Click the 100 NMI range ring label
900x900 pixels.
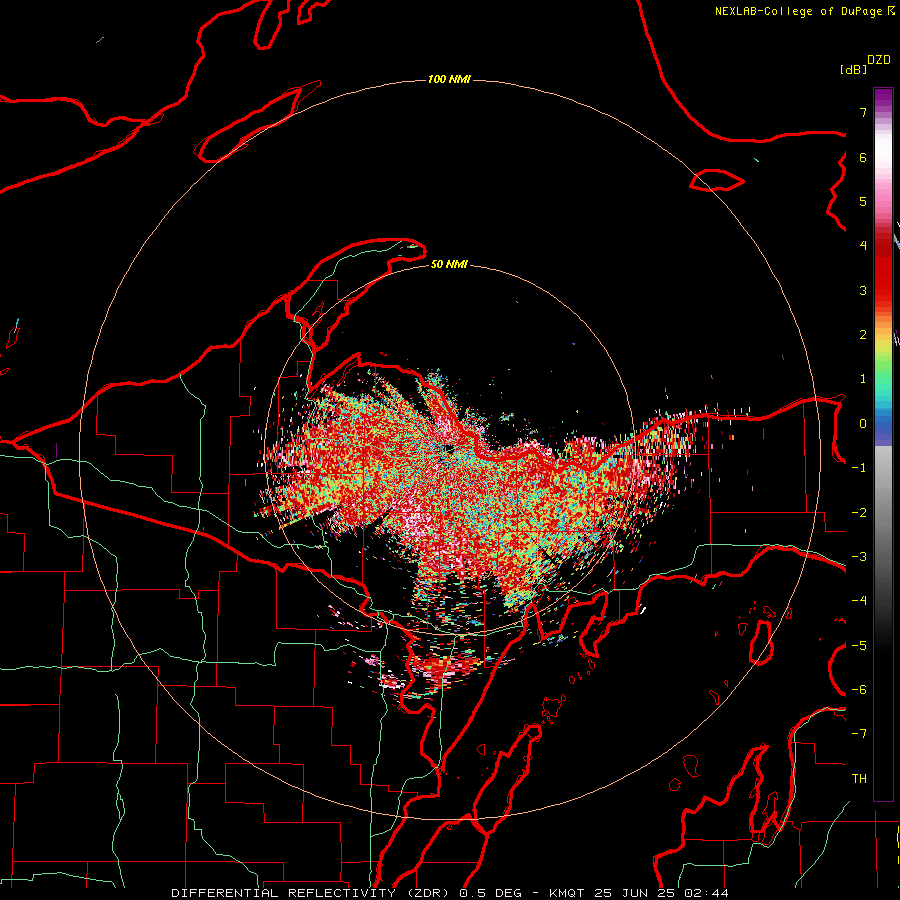(449, 79)
